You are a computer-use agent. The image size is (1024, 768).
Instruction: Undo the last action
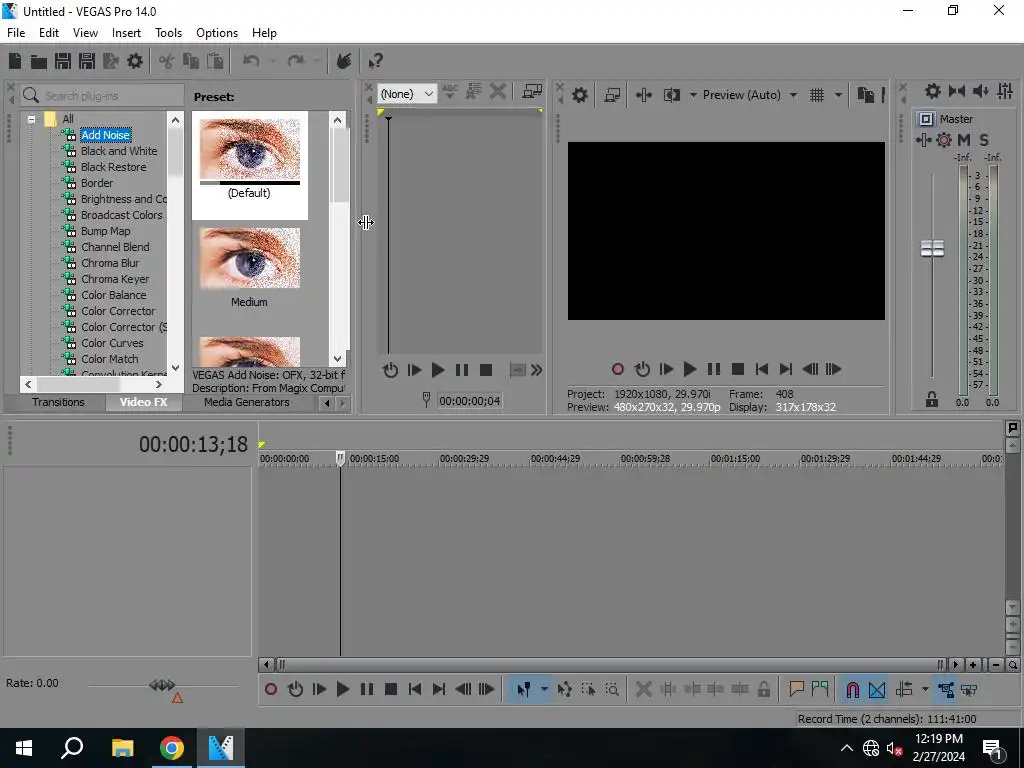251,61
